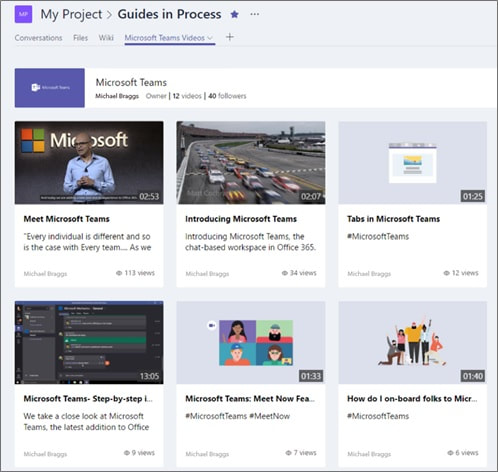Click the Guides in Process channel title

[x=169, y=14]
